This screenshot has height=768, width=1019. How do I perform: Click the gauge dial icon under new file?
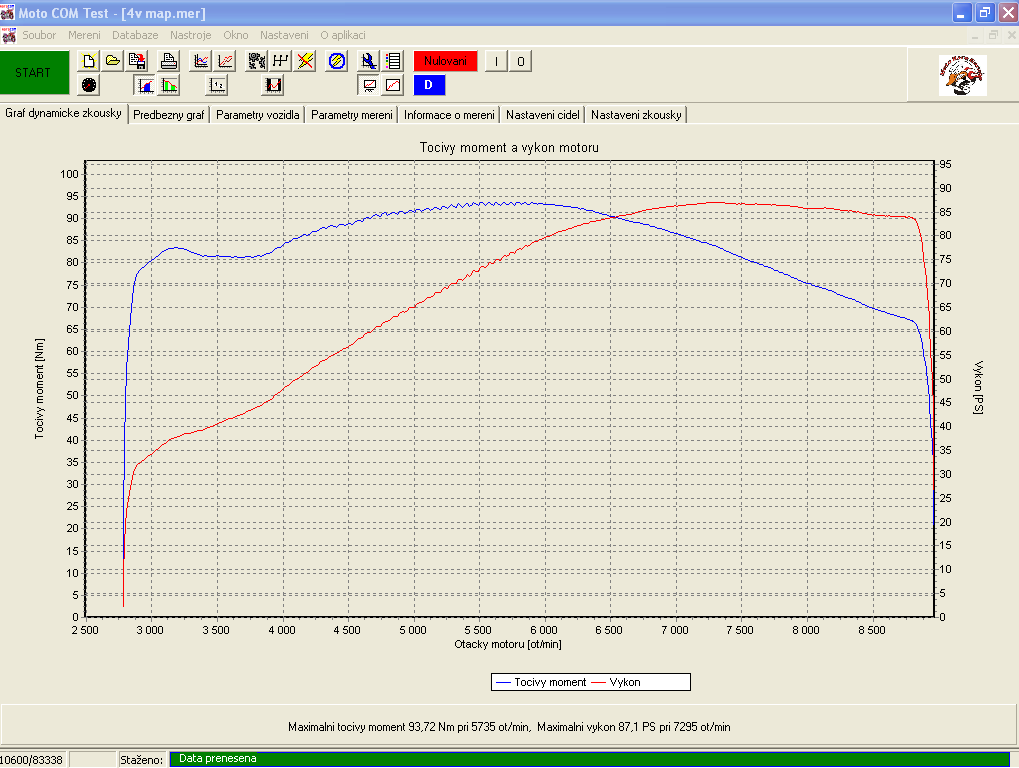(90, 85)
